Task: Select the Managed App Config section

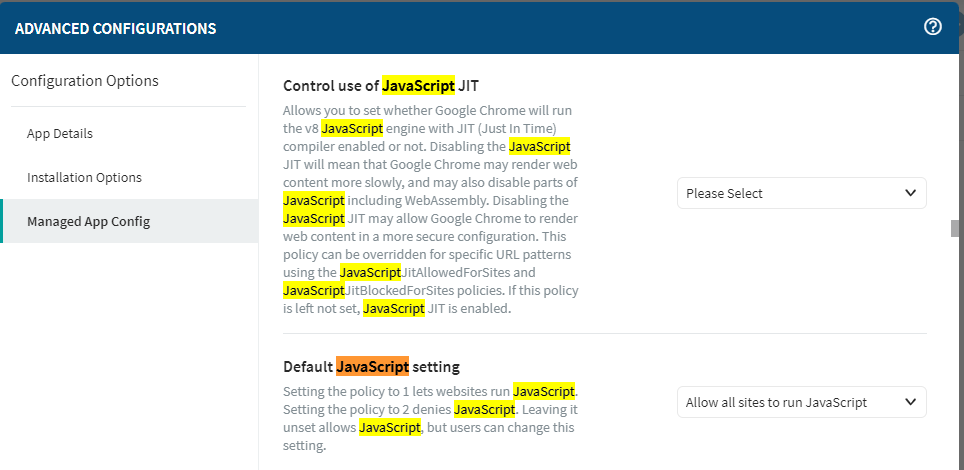Action: coord(88,221)
